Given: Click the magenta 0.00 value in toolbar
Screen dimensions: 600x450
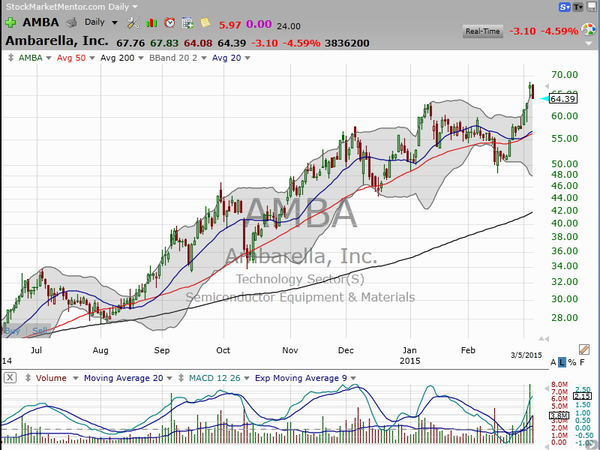Looking at the screenshot, I should [259, 24].
